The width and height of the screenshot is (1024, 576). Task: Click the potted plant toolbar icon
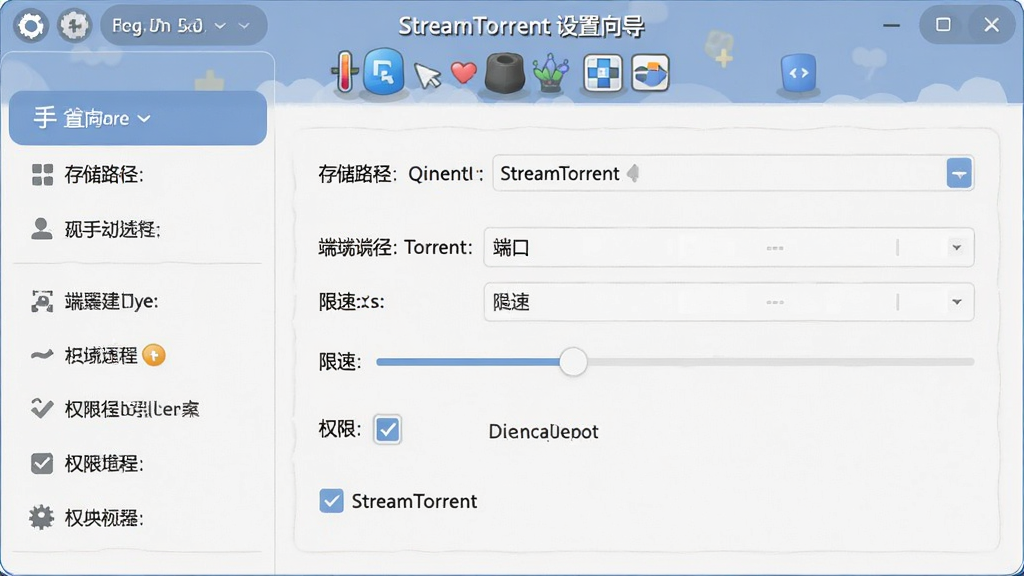551,73
